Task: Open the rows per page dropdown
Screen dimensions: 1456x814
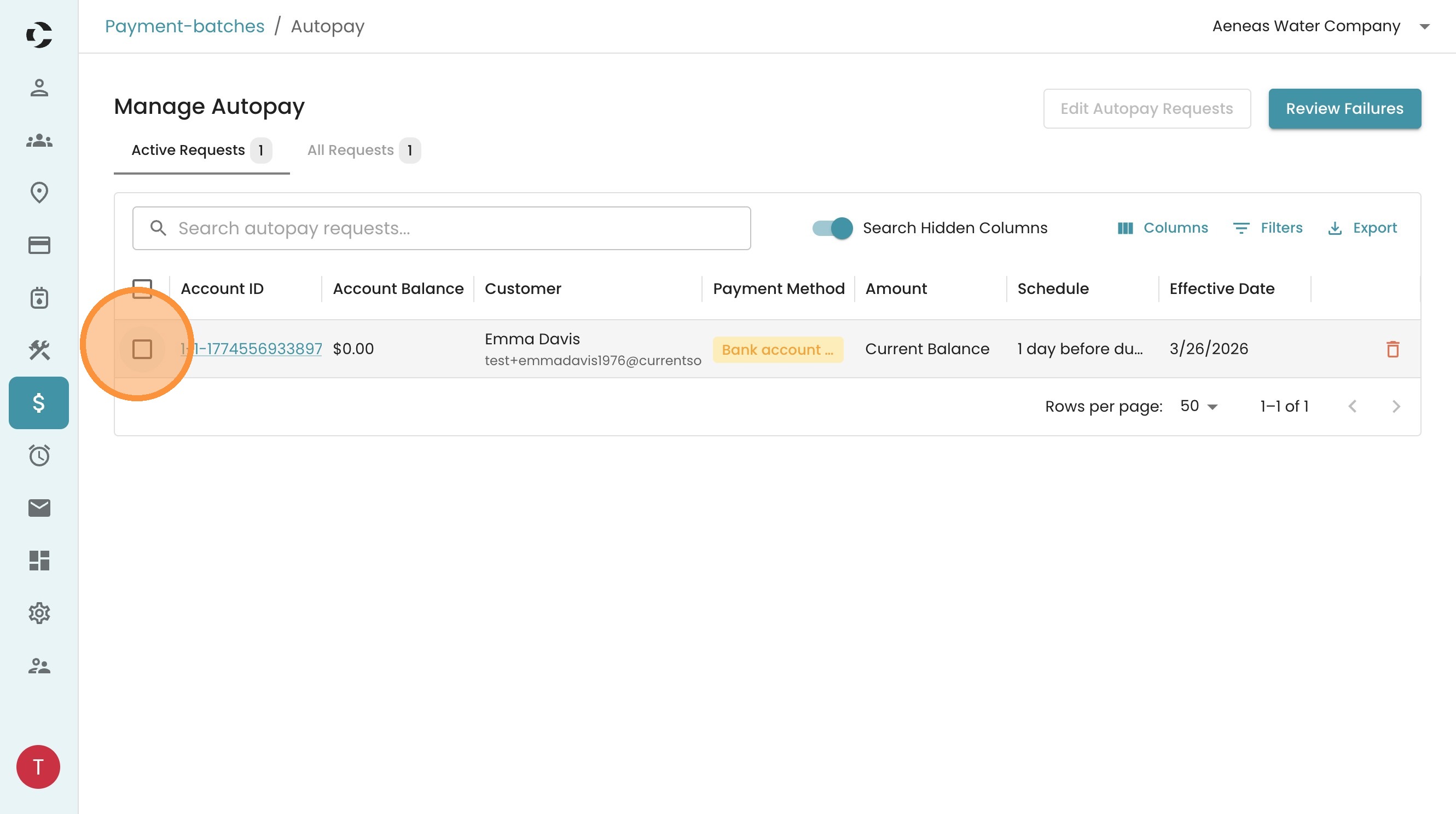Action: (x=1198, y=406)
